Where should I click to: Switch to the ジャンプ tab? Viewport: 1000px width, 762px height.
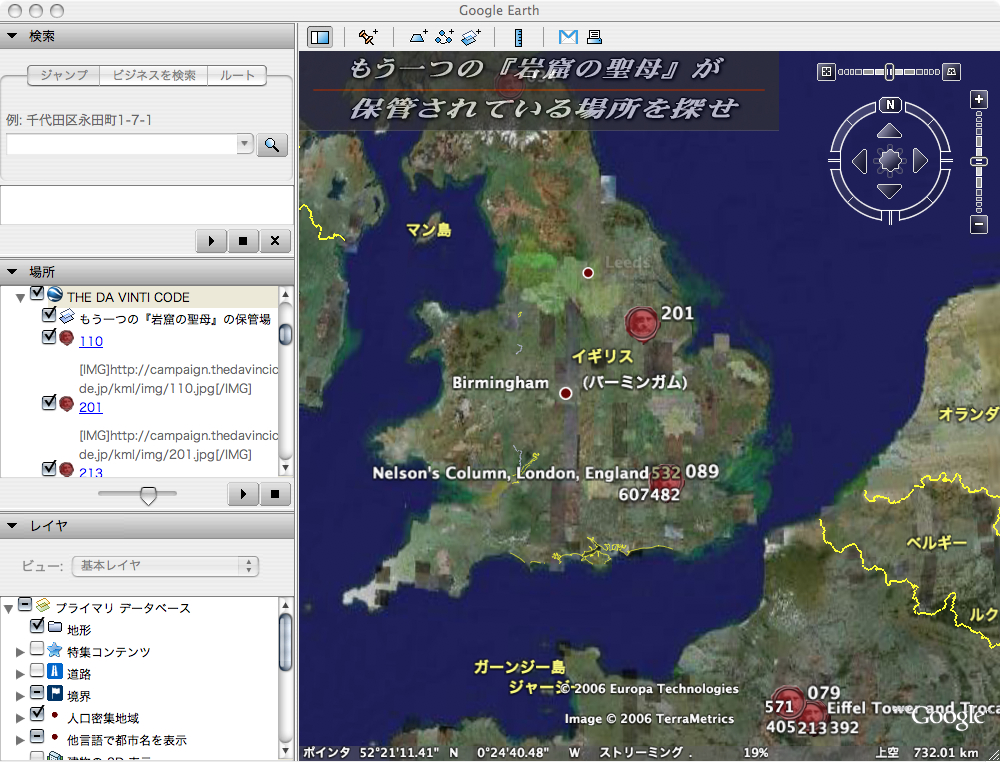pos(64,75)
